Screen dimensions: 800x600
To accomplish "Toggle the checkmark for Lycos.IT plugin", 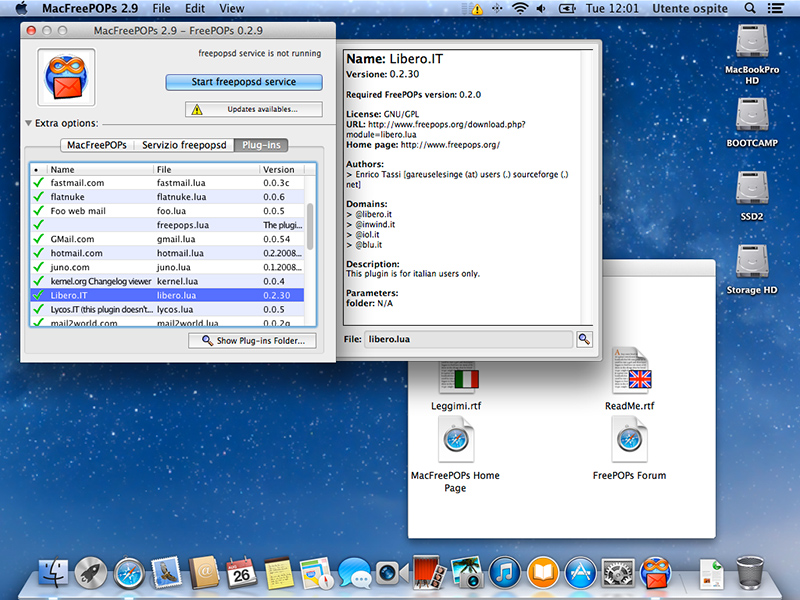I will [x=38, y=309].
